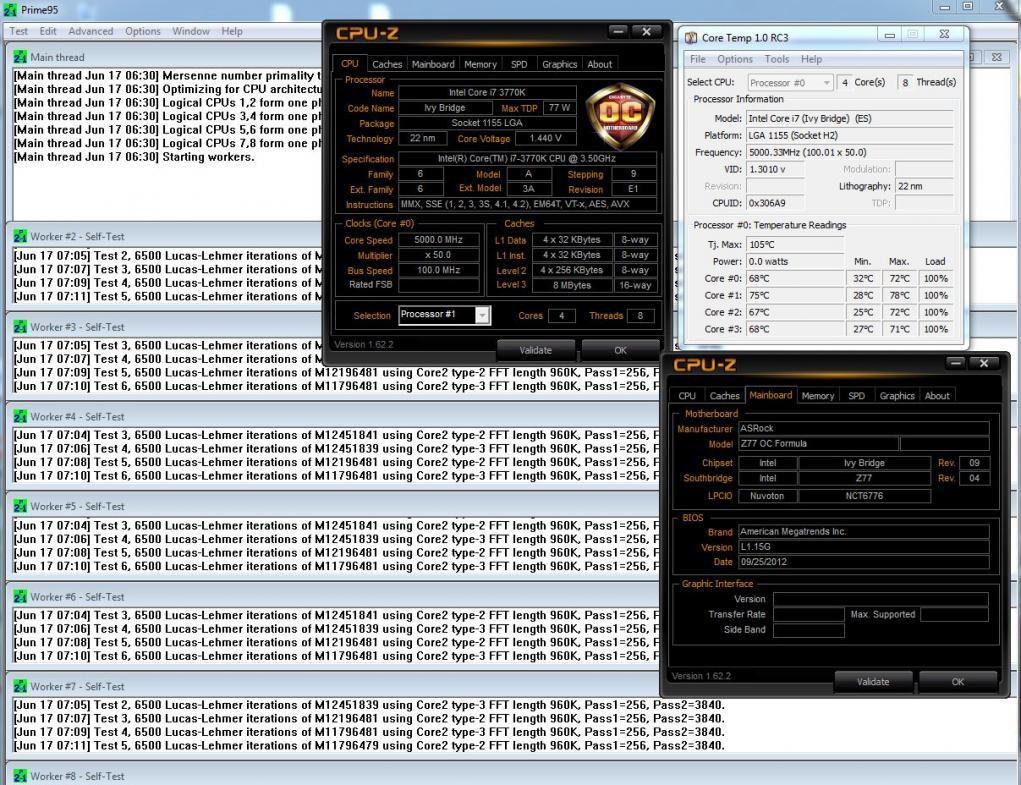The width and height of the screenshot is (1021, 785).
Task: Click the BIOS version L1.15G field
Action: [863, 547]
